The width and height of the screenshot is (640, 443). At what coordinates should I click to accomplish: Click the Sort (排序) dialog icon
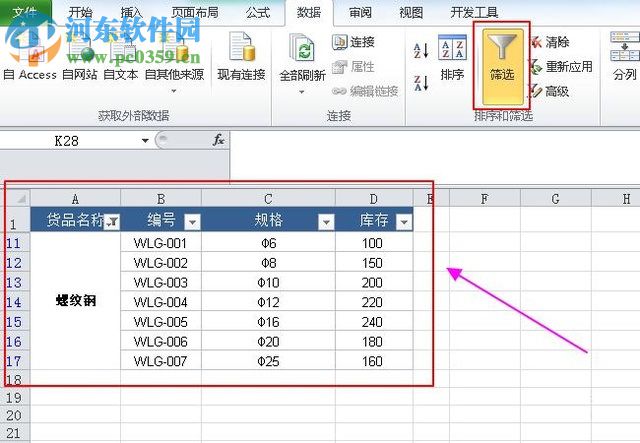[x=452, y=57]
